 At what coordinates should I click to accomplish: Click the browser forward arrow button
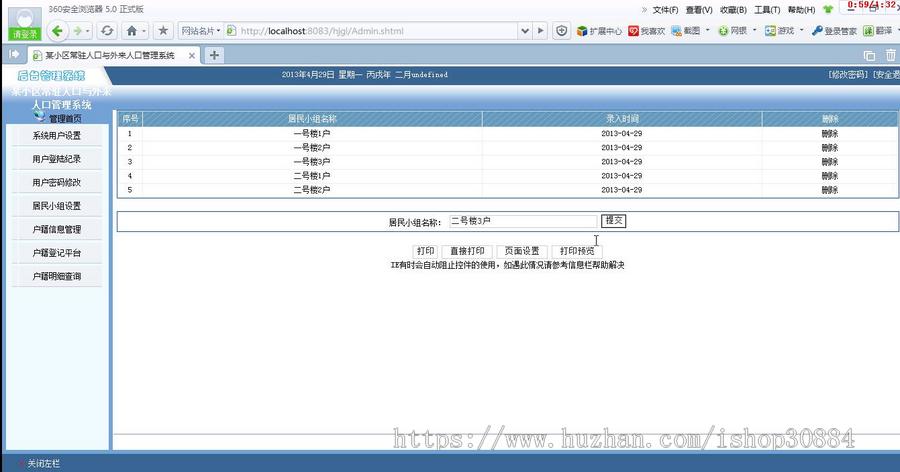[77, 31]
